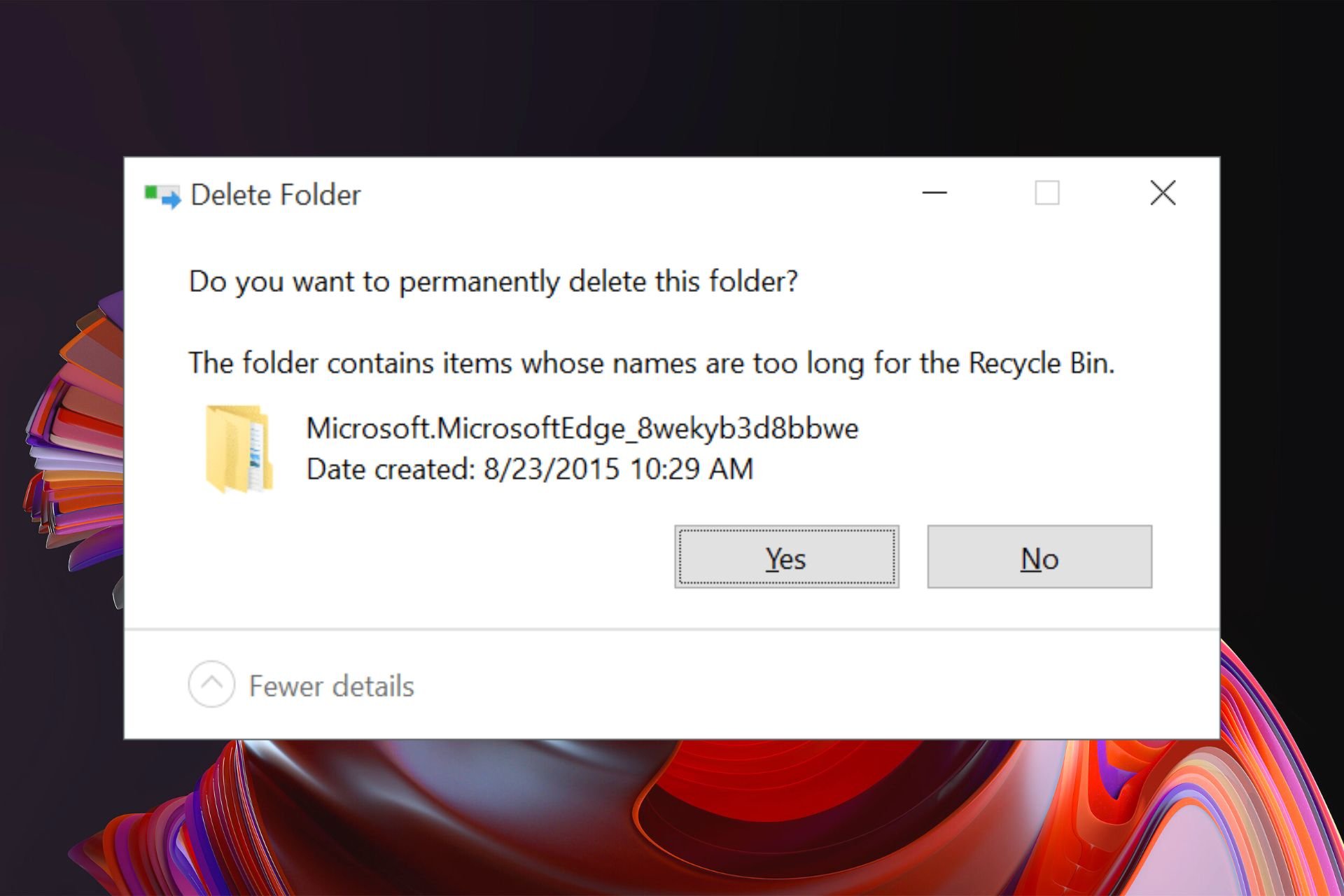Click the names too long warning sentence
Screen dimensions: 1344x896
652,363
